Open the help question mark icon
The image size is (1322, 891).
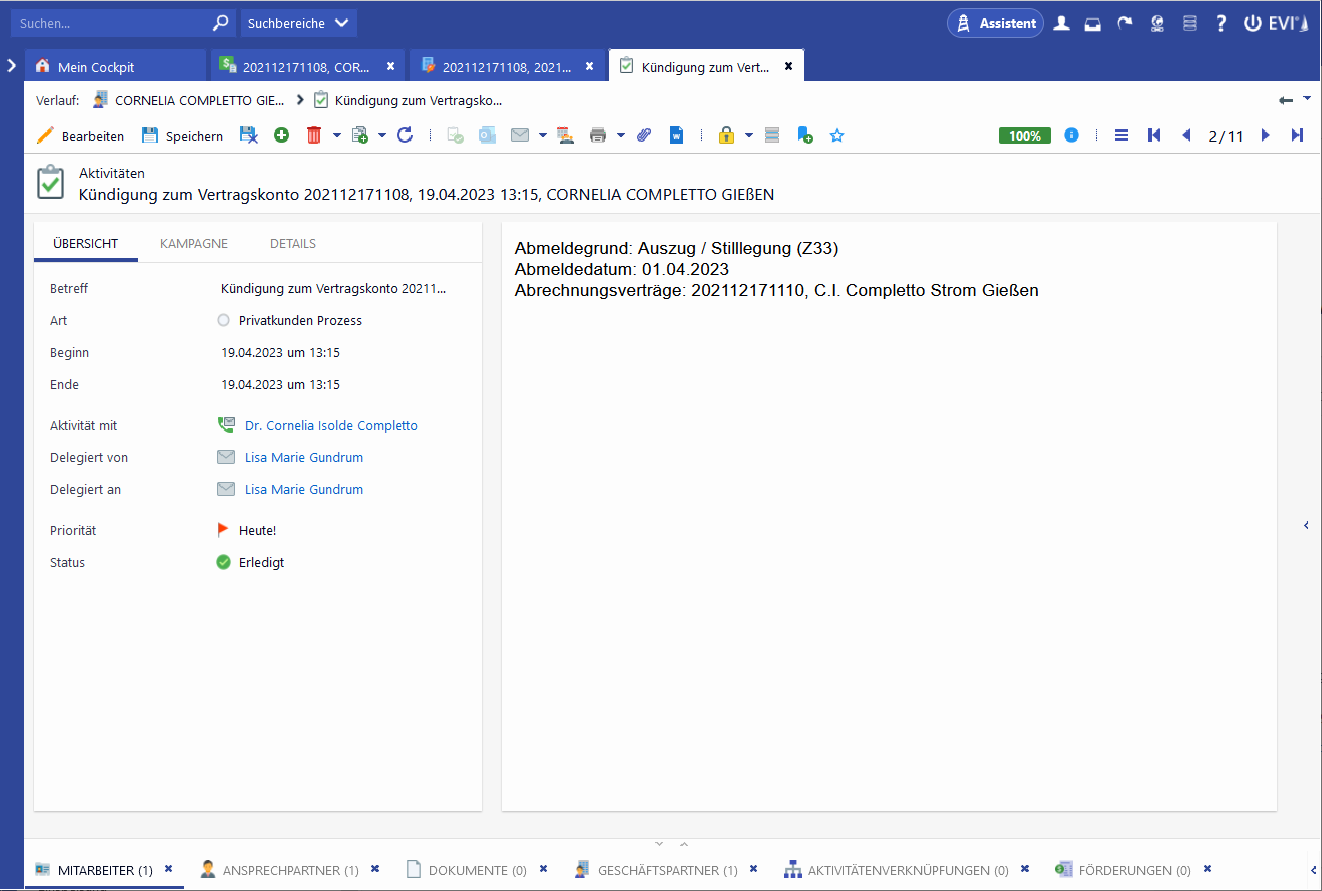(x=1221, y=23)
